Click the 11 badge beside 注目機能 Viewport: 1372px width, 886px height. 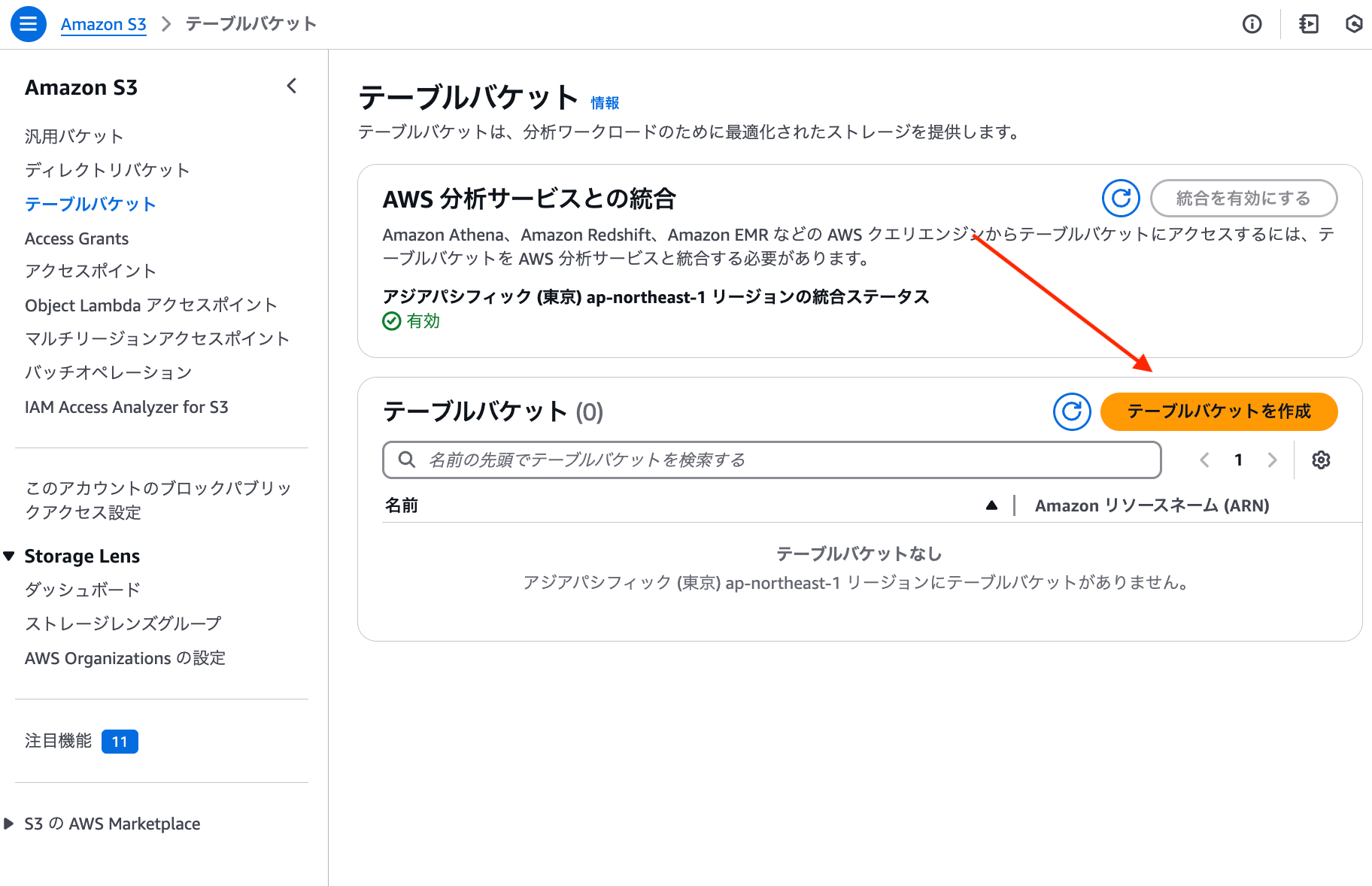(120, 742)
